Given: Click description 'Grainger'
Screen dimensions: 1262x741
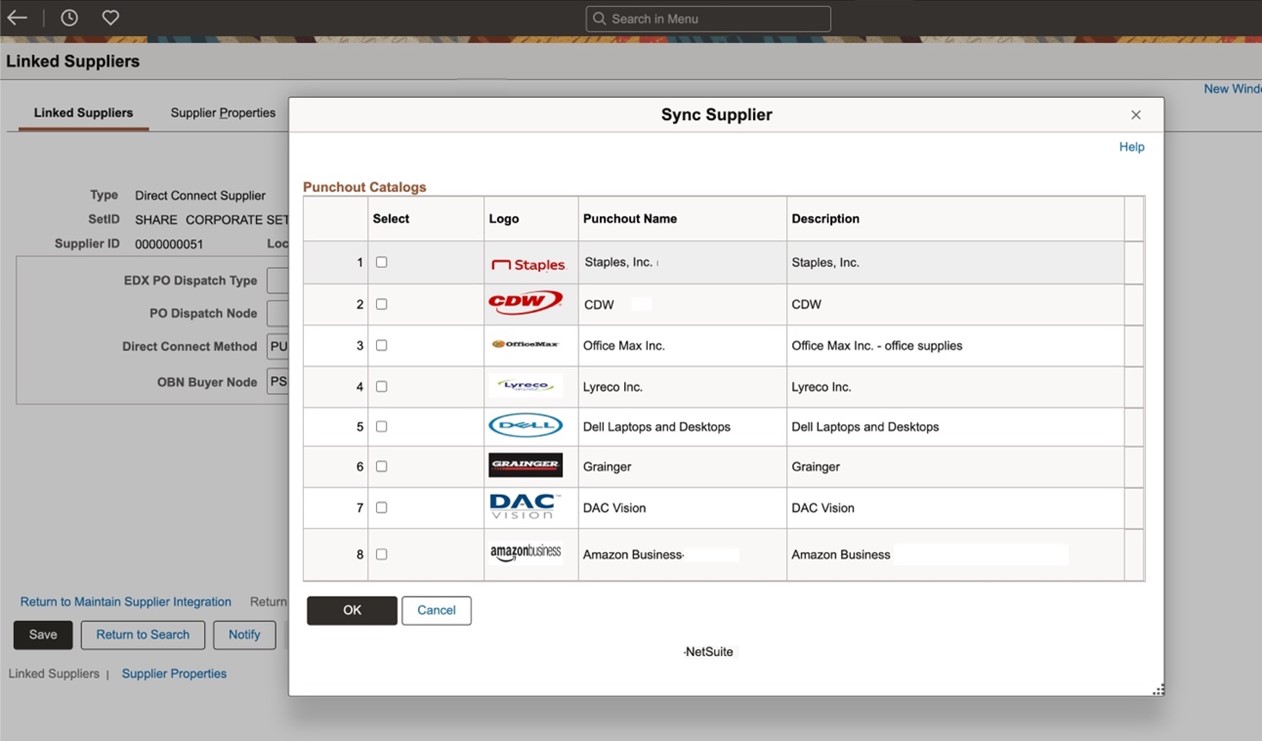Looking at the screenshot, I should click(x=816, y=467).
